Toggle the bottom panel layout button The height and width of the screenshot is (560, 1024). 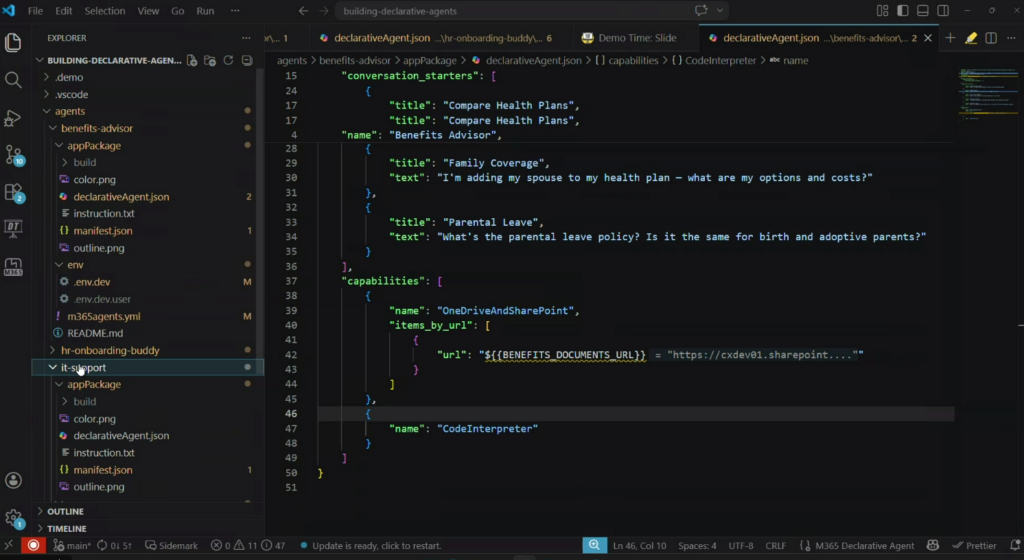point(924,11)
